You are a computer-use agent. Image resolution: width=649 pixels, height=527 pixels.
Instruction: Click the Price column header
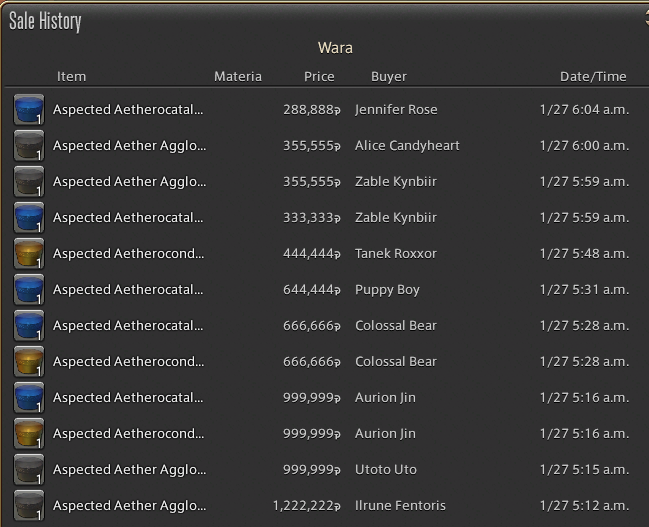(319, 77)
